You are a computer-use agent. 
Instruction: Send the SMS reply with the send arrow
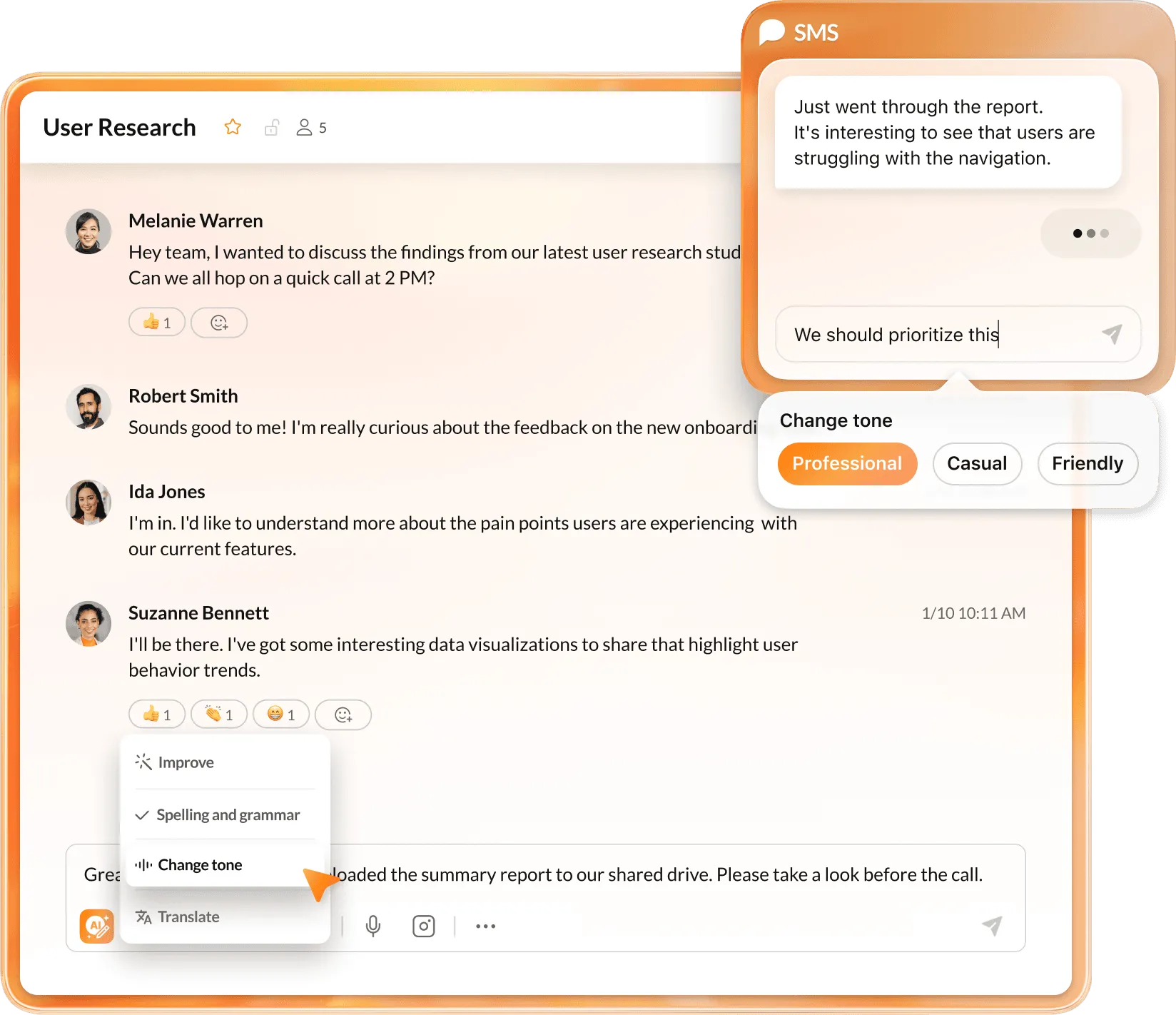(1112, 334)
